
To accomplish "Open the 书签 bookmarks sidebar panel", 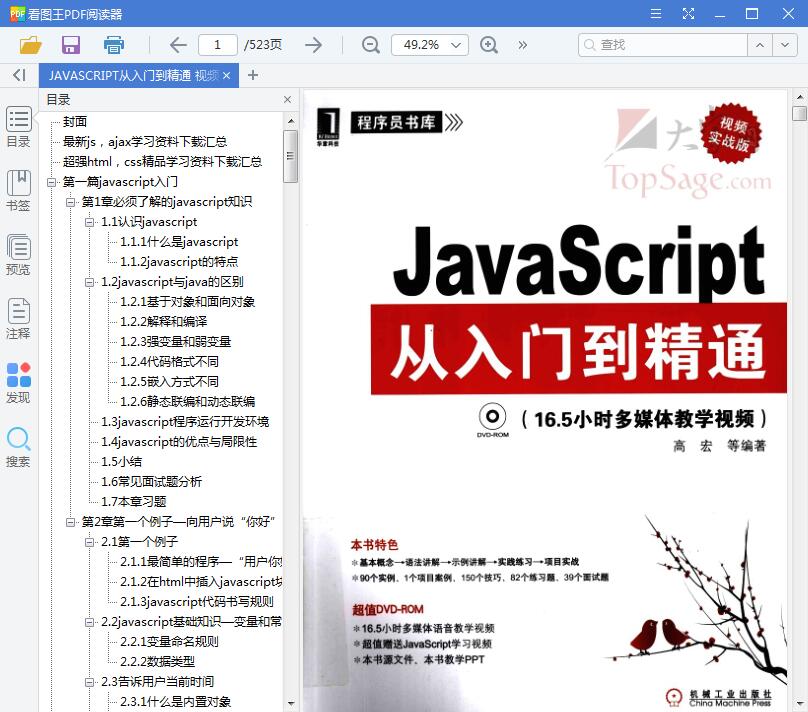I will pyautogui.click(x=19, y=191).
